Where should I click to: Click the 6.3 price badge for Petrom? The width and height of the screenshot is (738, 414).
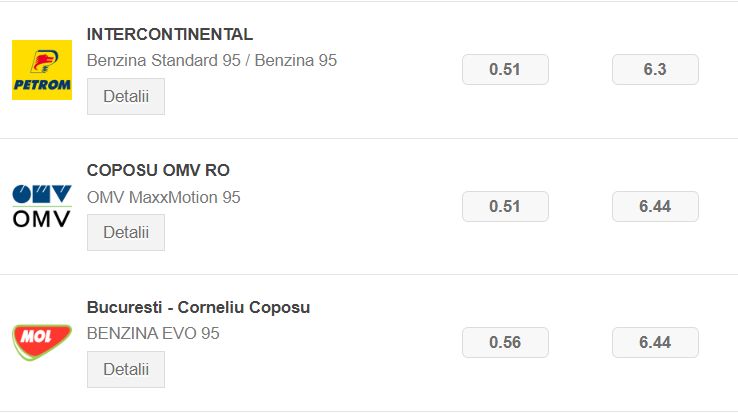click(655, 70)
